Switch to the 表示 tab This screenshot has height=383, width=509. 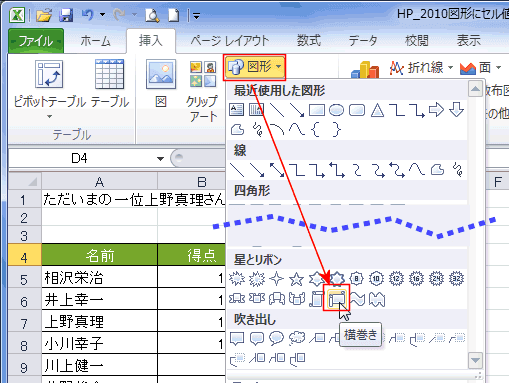point(469,41)
